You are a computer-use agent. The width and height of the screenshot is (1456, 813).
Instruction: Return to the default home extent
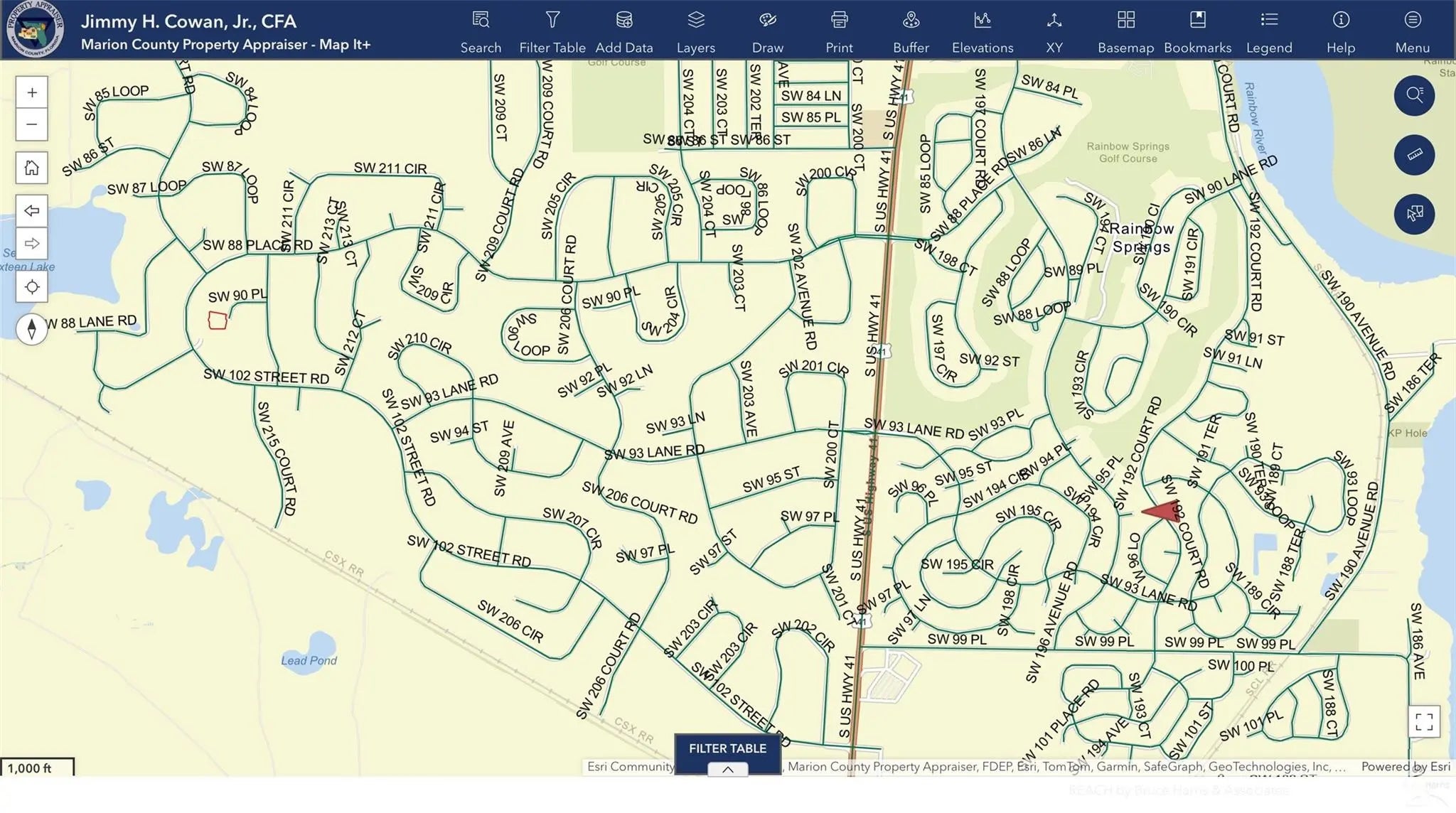pos(32,168)
